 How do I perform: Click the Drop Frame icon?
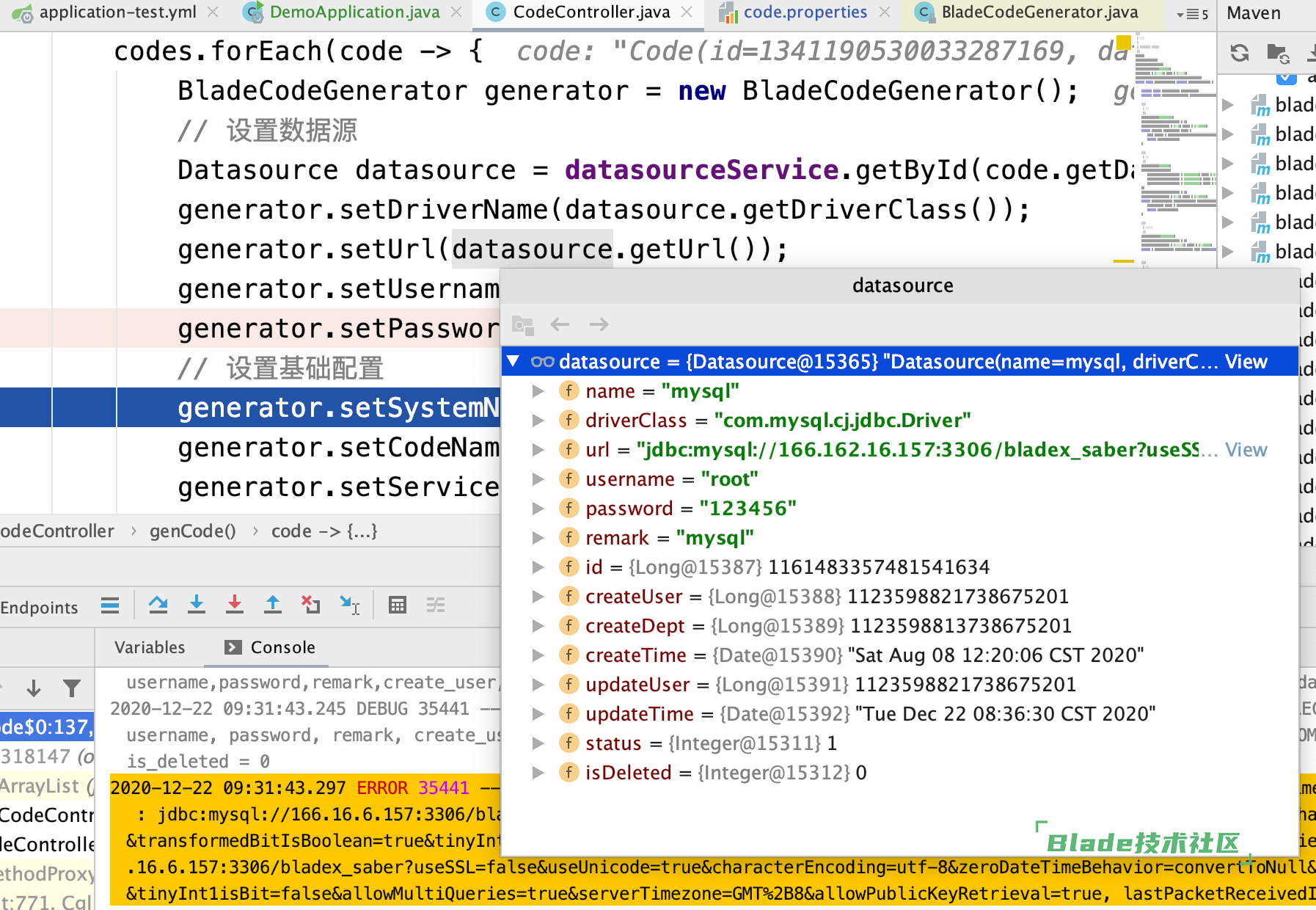click(x=311, y=605)
